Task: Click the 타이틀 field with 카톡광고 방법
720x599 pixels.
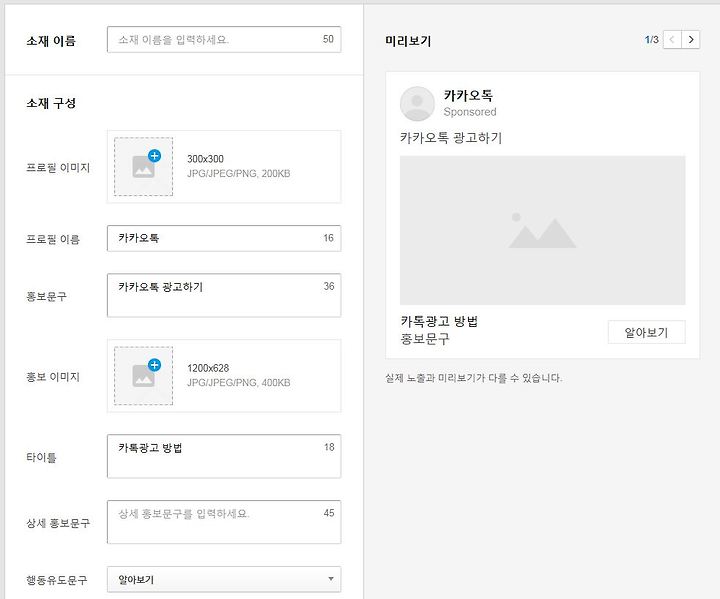Action: (224, 456)
